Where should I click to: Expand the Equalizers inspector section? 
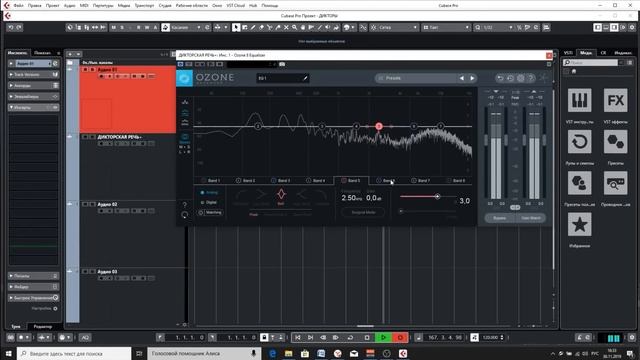tap(33, 97)
